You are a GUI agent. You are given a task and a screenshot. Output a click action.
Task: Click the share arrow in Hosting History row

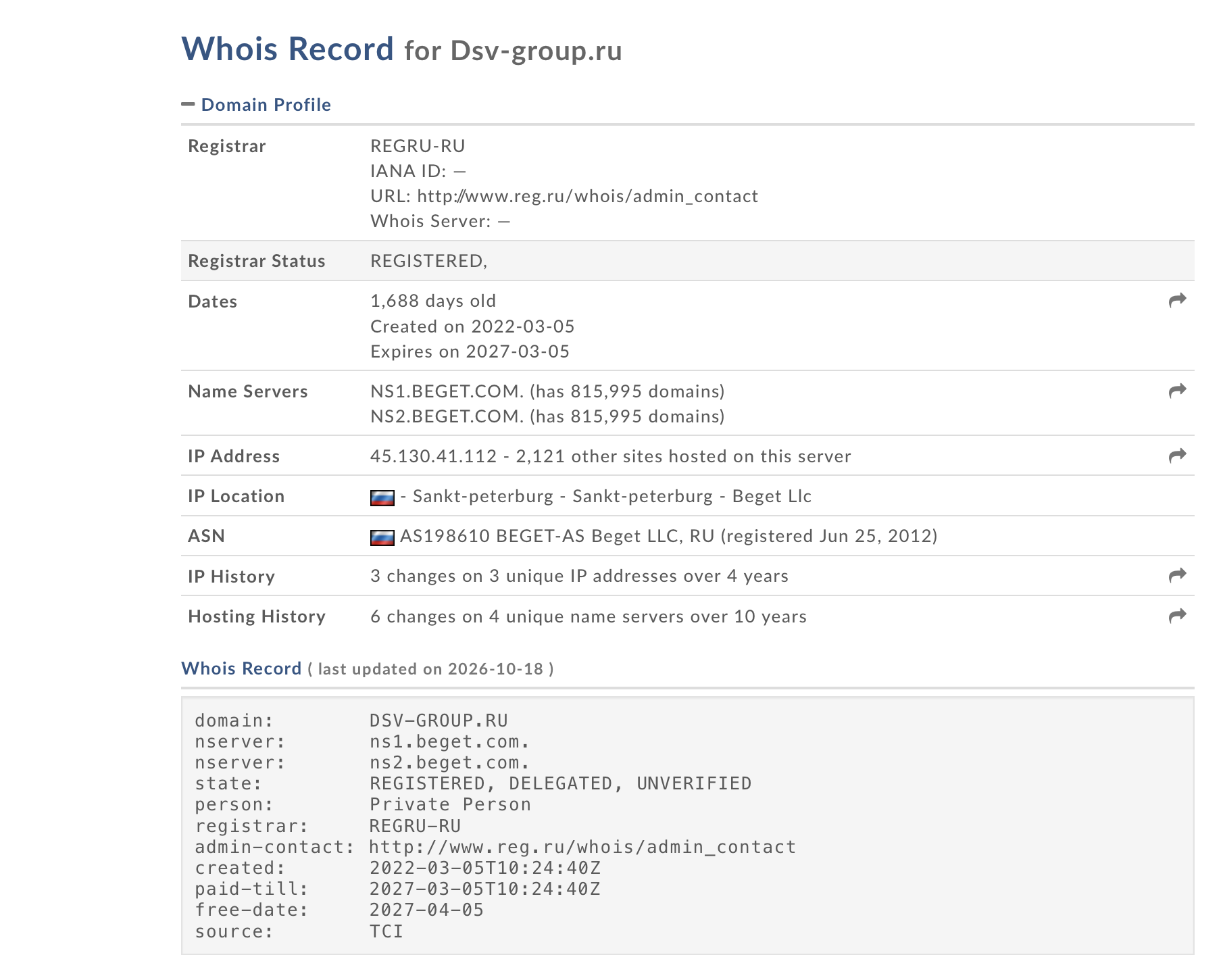pyautogui.click(x=1178, y=616)
